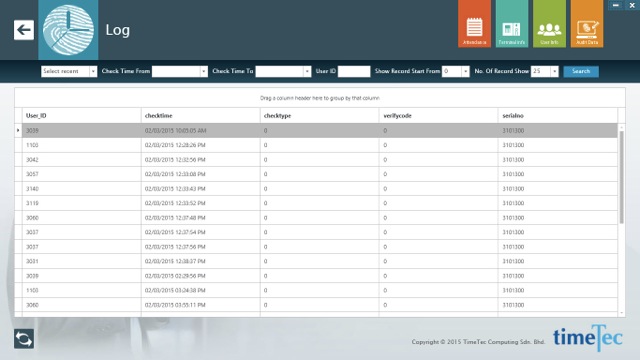Open the Attendance module tile
640x360 pixels.
474,24
